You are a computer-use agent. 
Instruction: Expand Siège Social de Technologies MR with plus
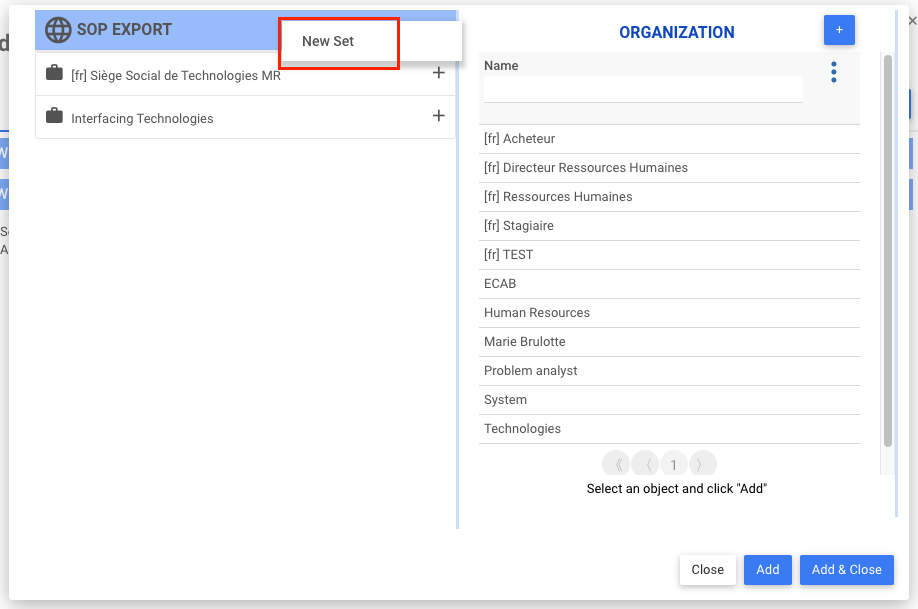point(438,73)
